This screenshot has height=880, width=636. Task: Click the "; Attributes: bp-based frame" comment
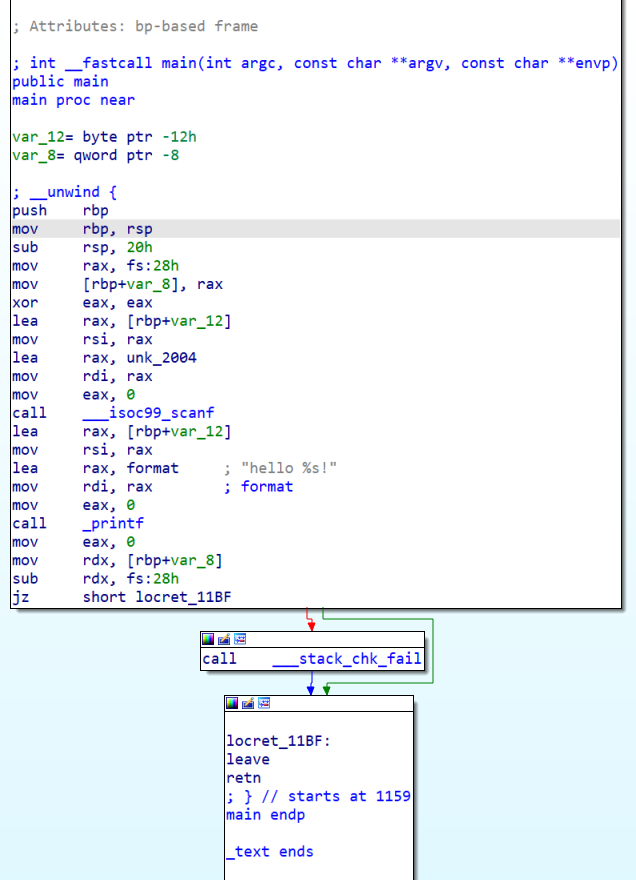[135, 26]
